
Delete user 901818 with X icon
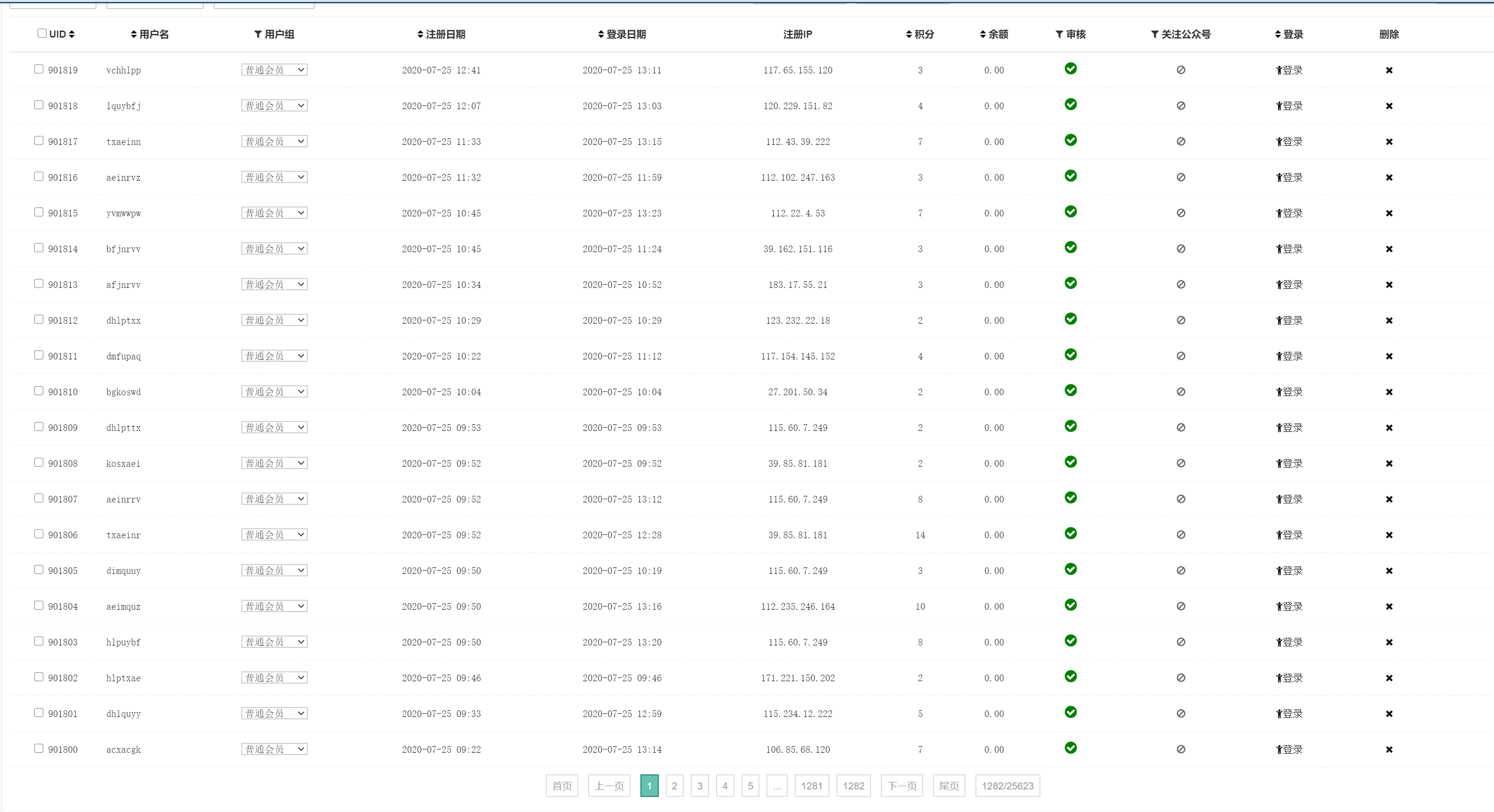pos(1389,106)
